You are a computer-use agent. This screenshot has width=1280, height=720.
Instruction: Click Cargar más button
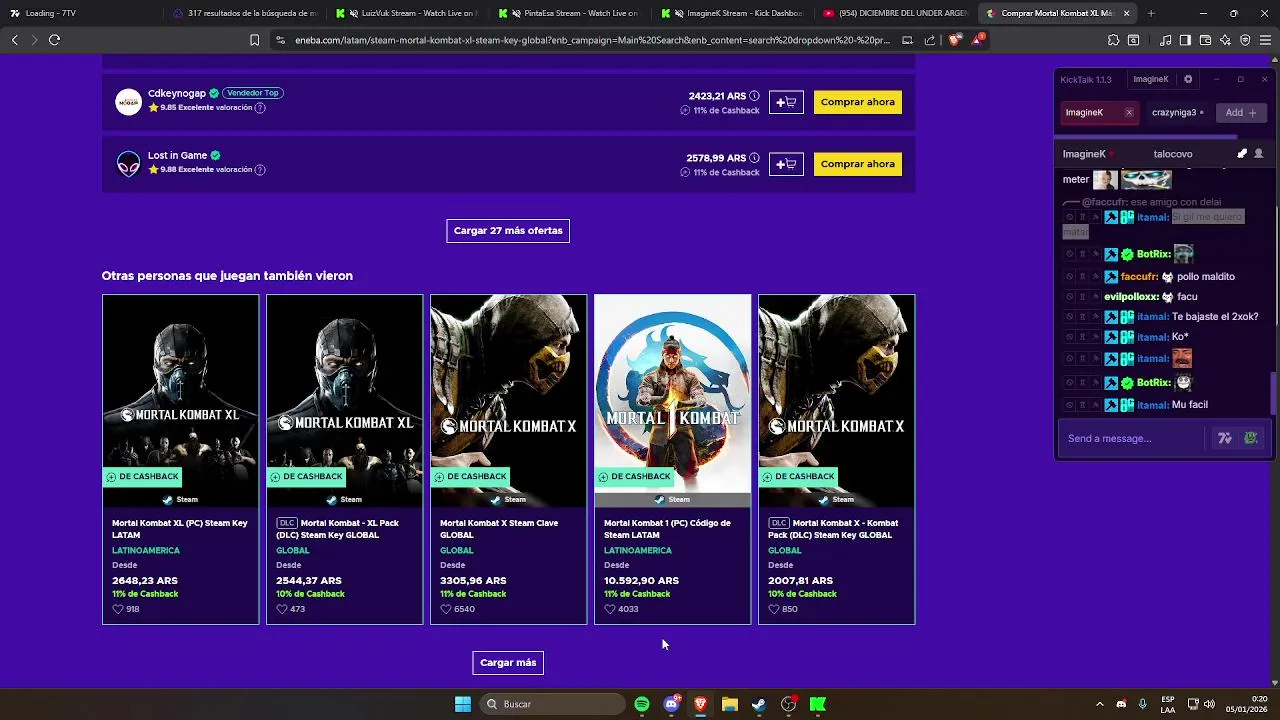[508, 662]
